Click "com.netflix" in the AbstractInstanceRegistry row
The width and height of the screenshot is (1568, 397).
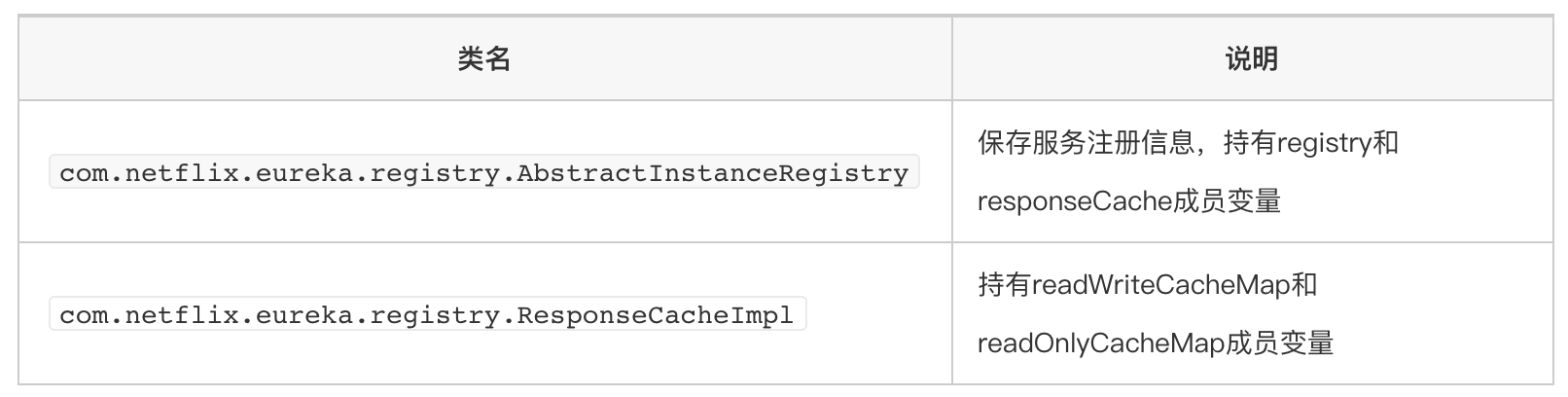(150, 173)
